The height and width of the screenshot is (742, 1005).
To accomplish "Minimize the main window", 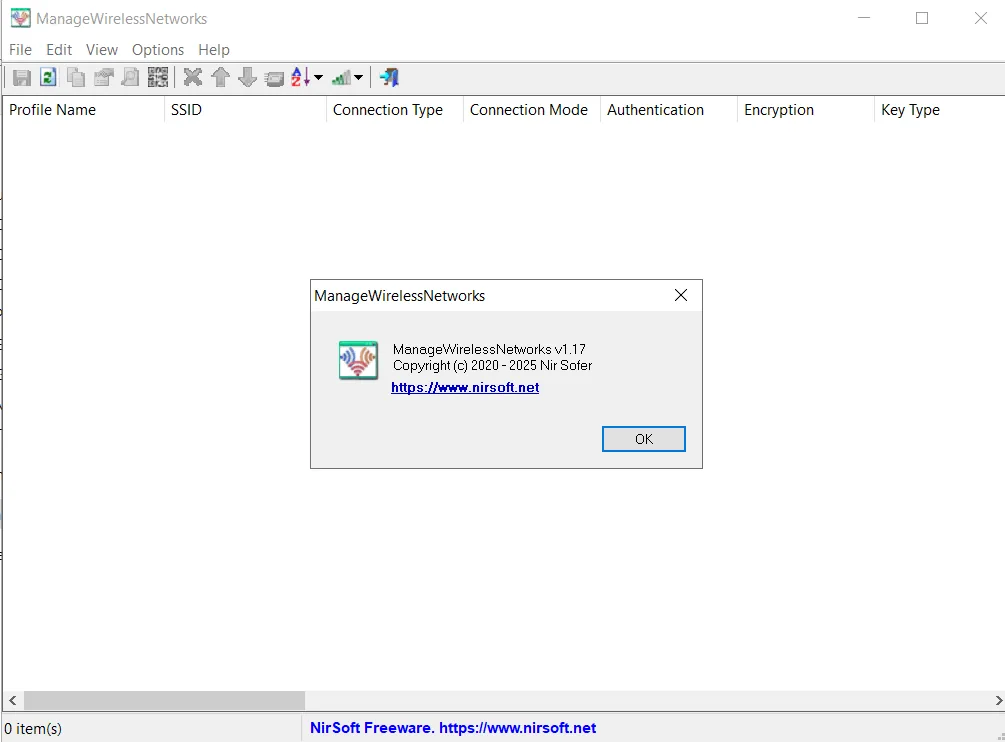I will [x=864, y=18].
